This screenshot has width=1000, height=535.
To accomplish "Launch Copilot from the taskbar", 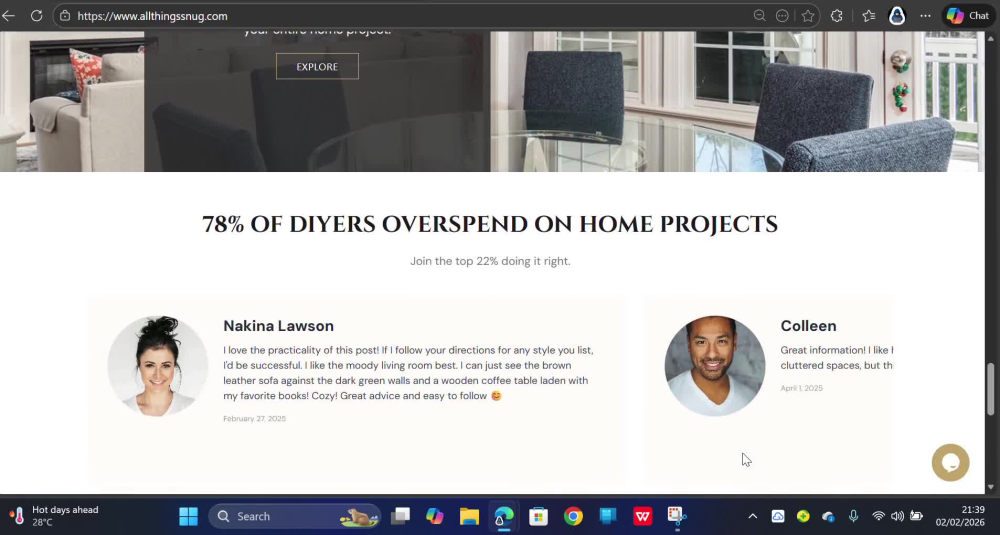I will [x=434, y=517].
